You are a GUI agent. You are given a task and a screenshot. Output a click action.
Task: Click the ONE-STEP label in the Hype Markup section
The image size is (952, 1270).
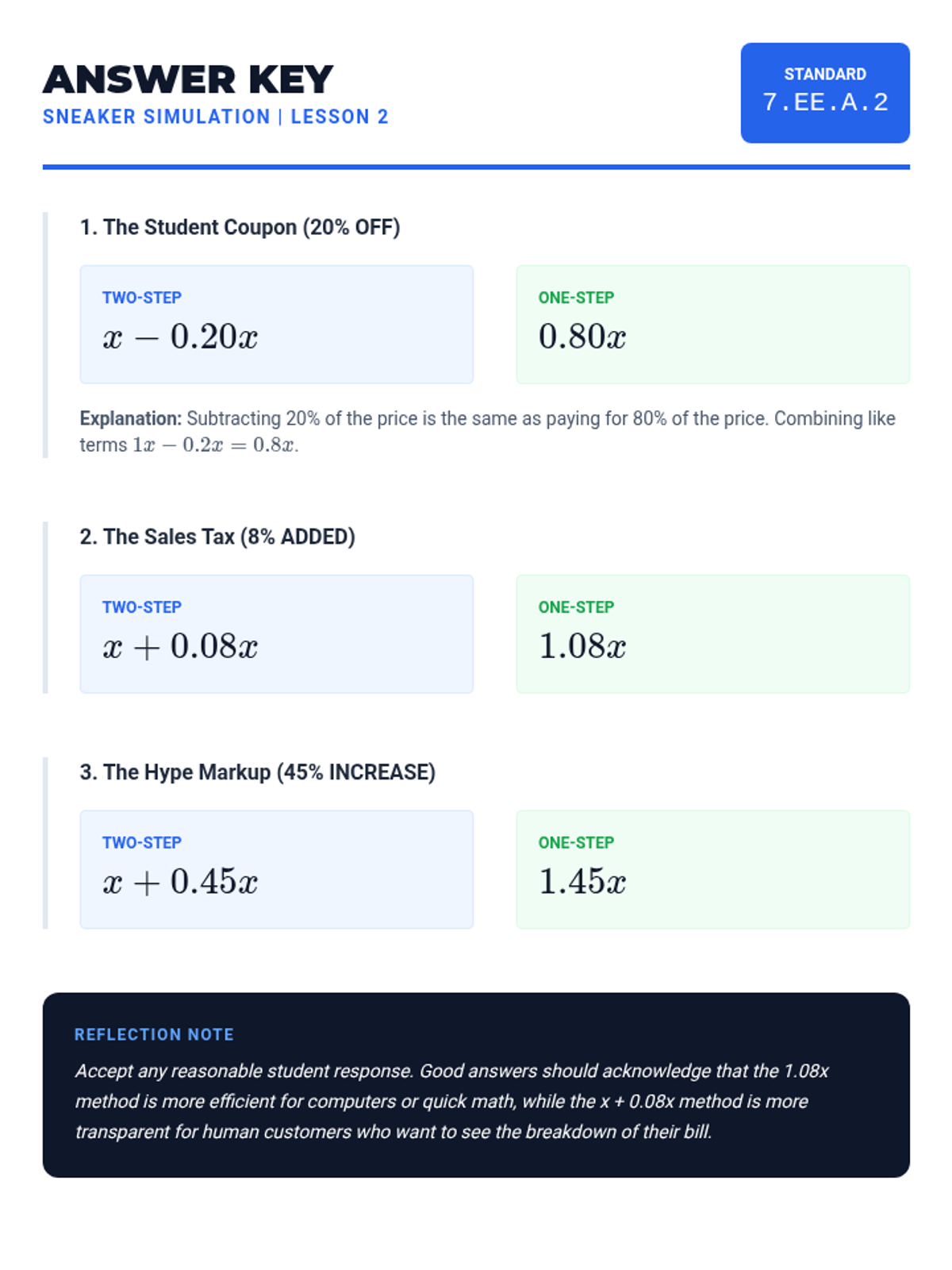coord(576,842)
